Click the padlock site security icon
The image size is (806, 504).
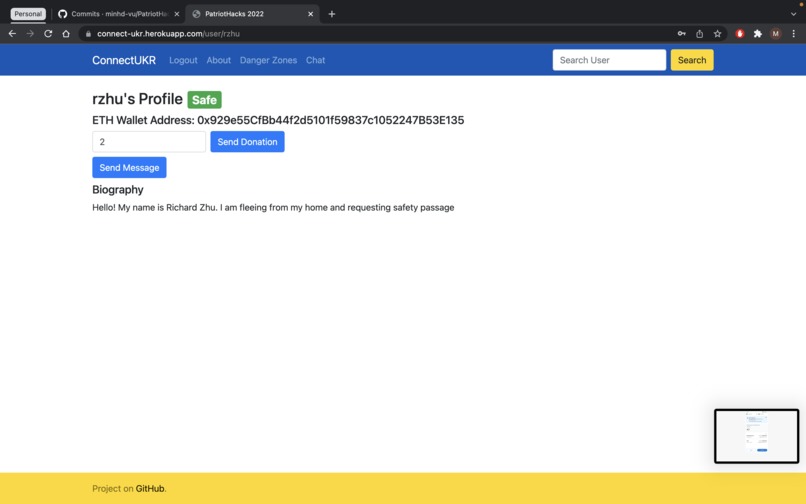[x=88, y=33]
